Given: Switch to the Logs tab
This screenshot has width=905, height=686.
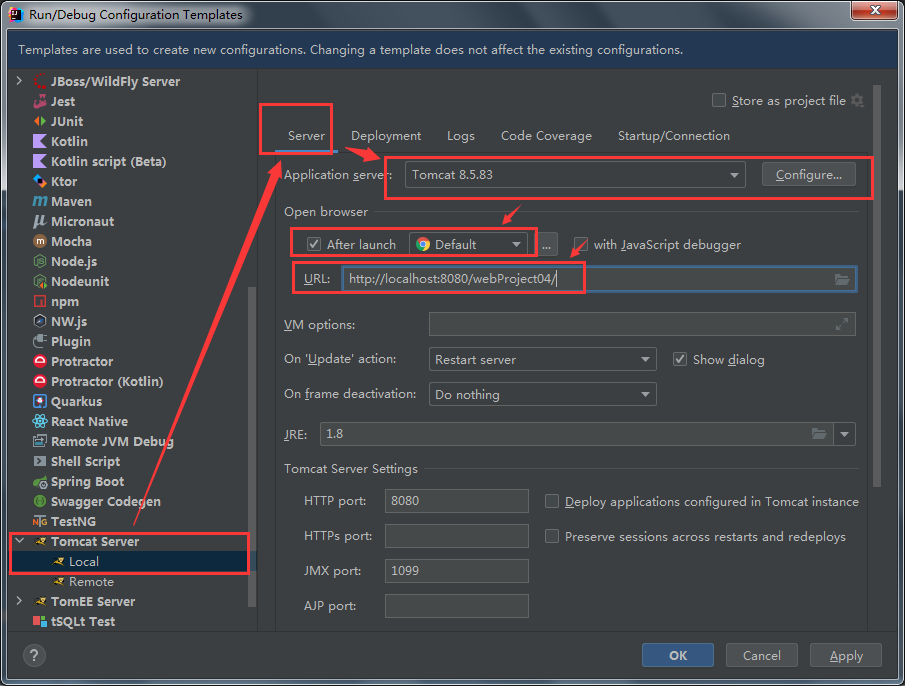Looking at the screenshot, I should [461, 136].
